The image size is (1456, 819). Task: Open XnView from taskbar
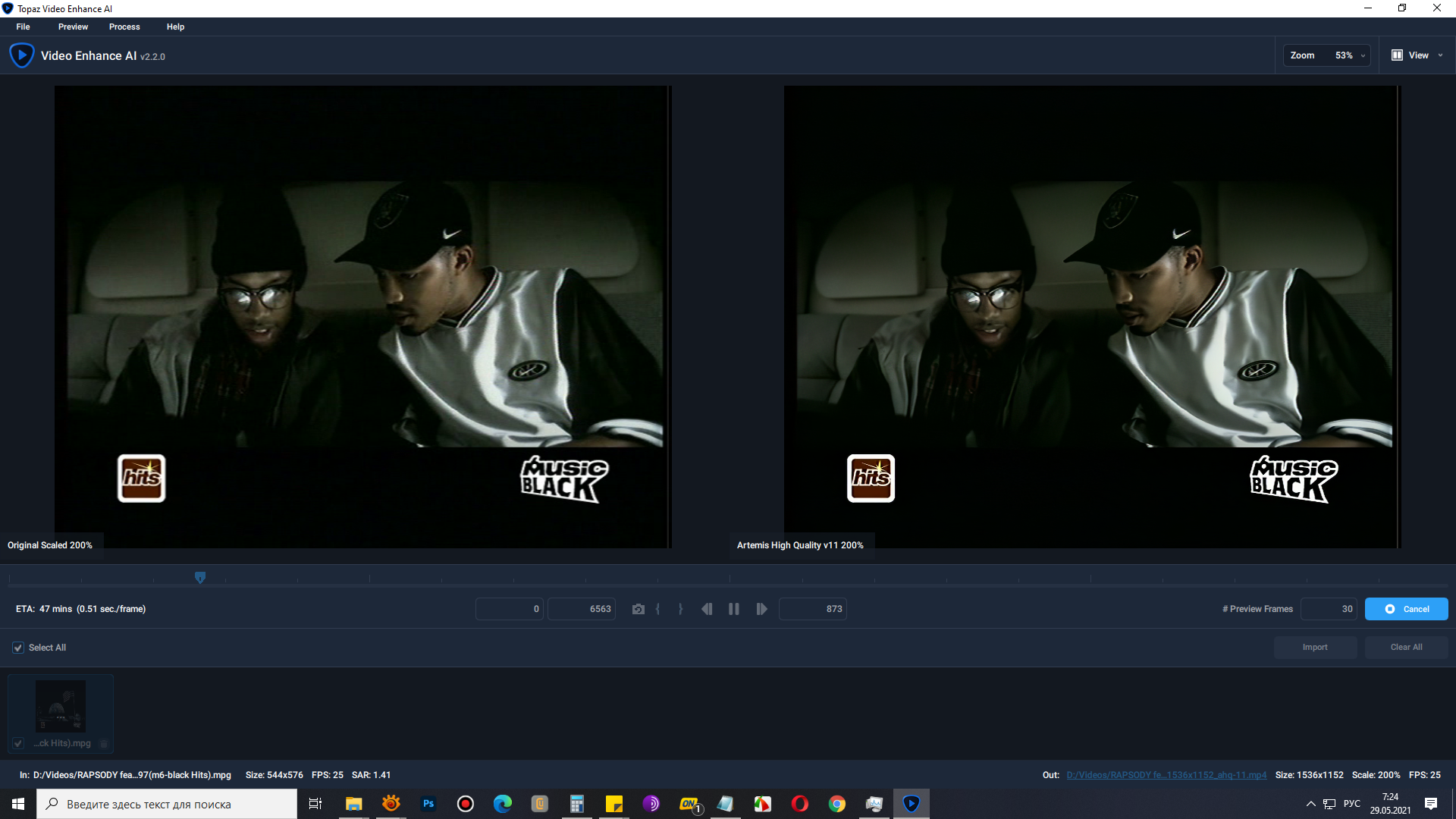(391, 804)
